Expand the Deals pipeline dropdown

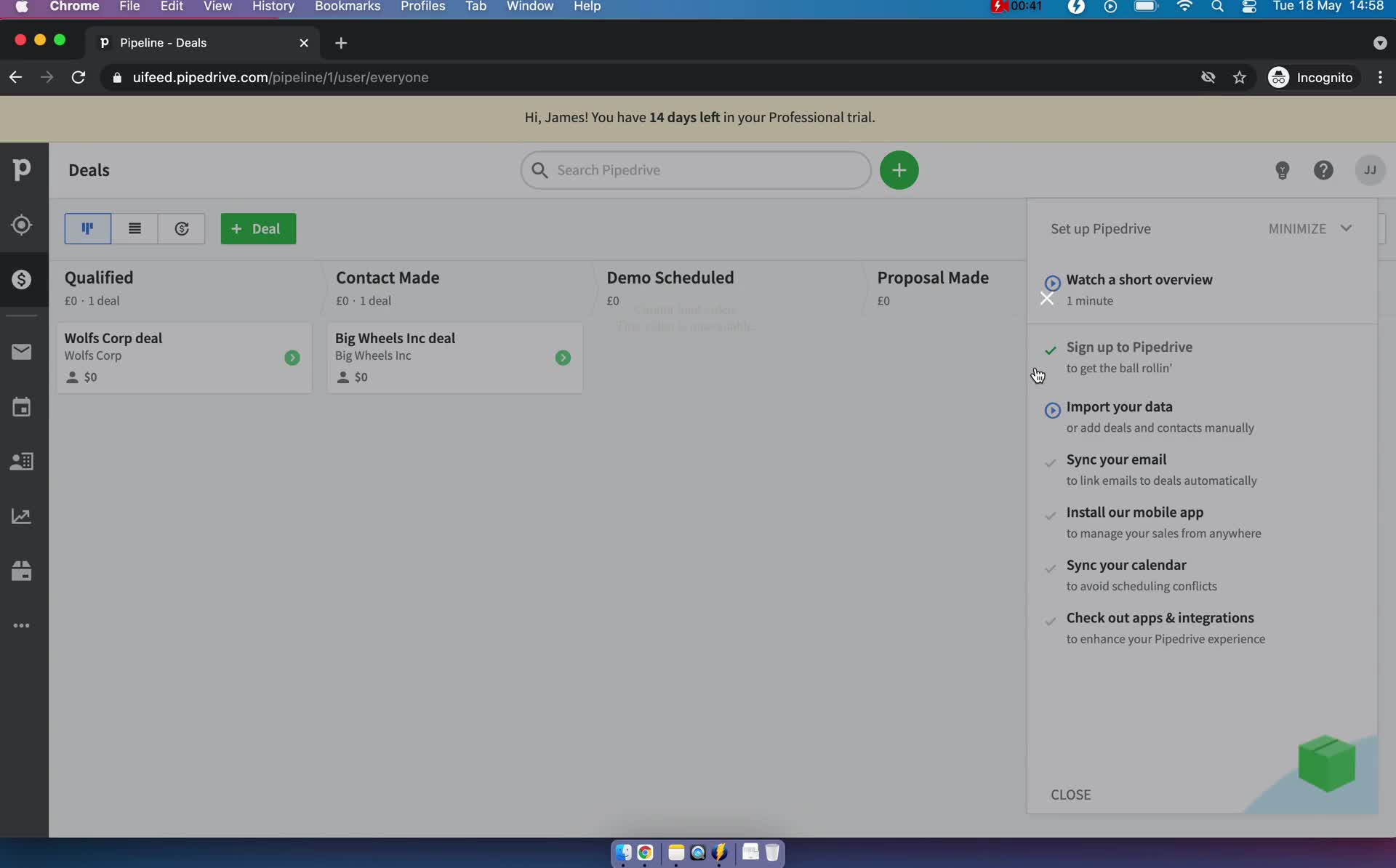88,169
